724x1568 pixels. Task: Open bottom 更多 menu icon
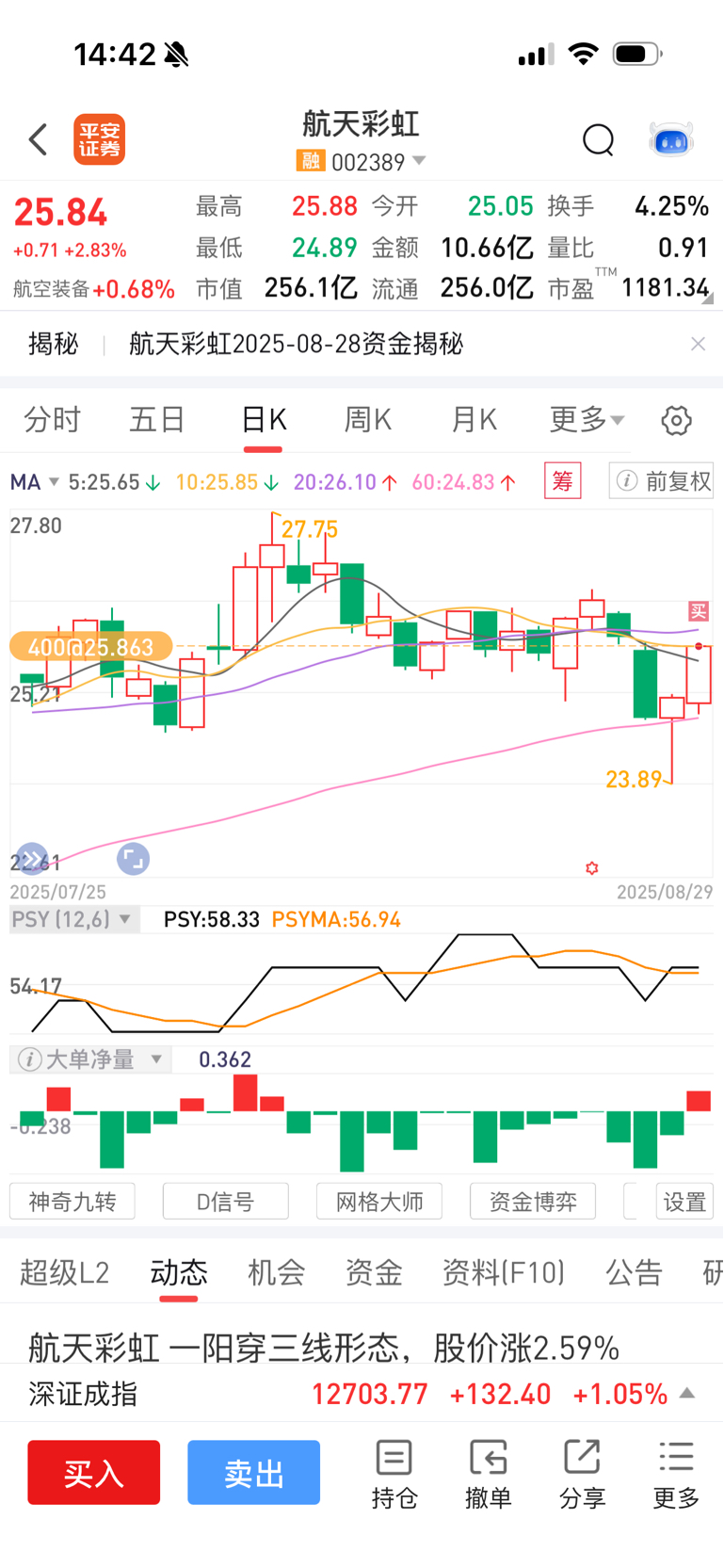click(676, 1475)
